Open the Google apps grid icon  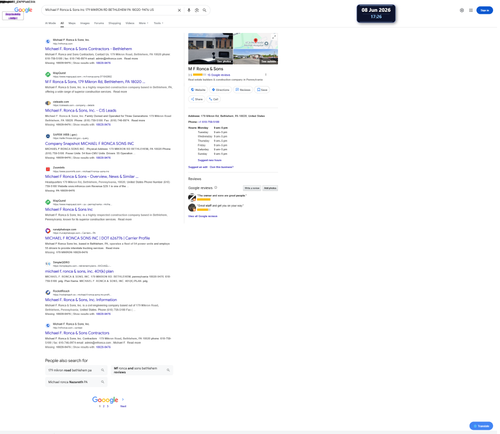click(471, 10)
